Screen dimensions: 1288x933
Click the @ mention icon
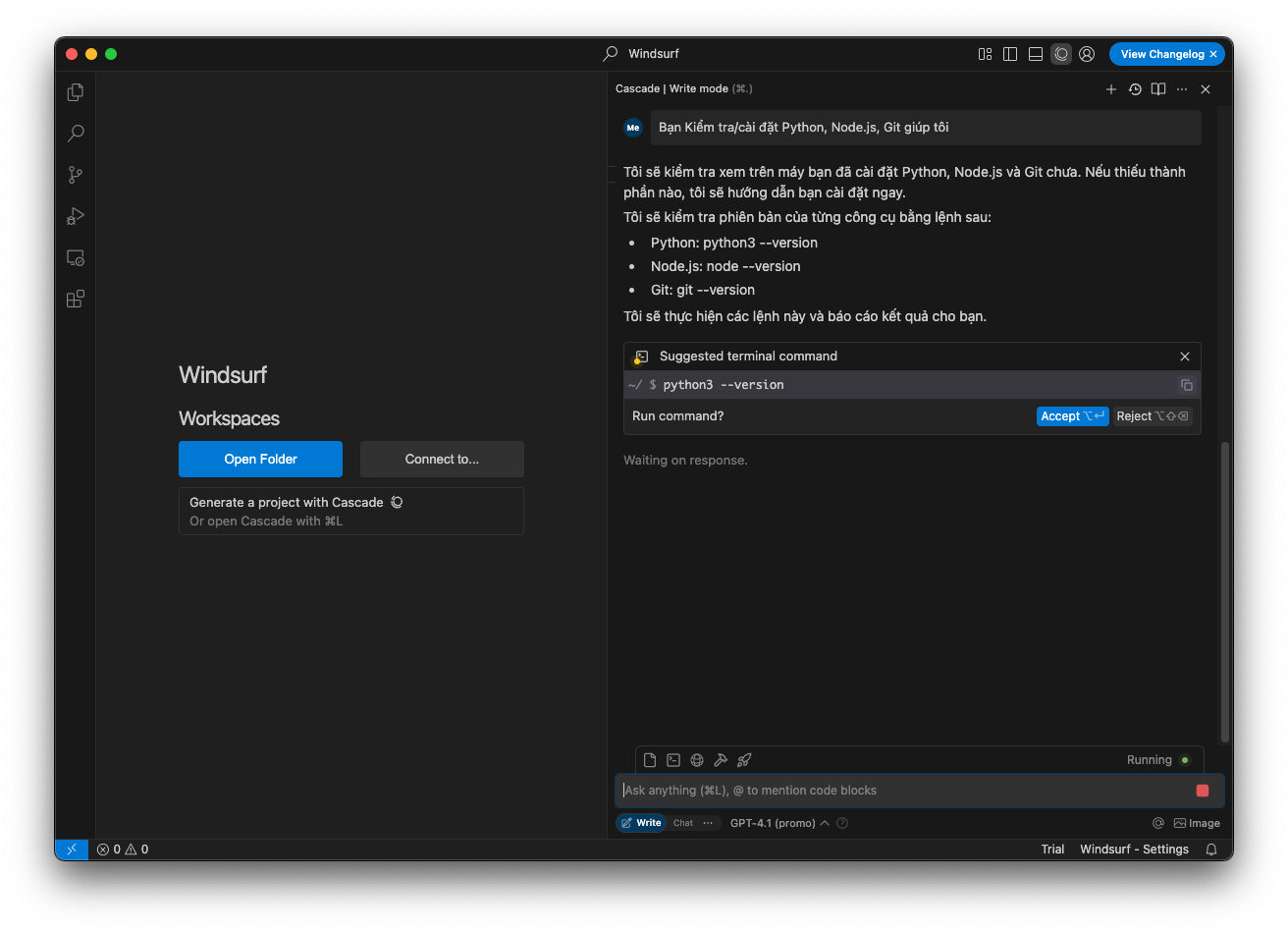(x=1158, y=823)
